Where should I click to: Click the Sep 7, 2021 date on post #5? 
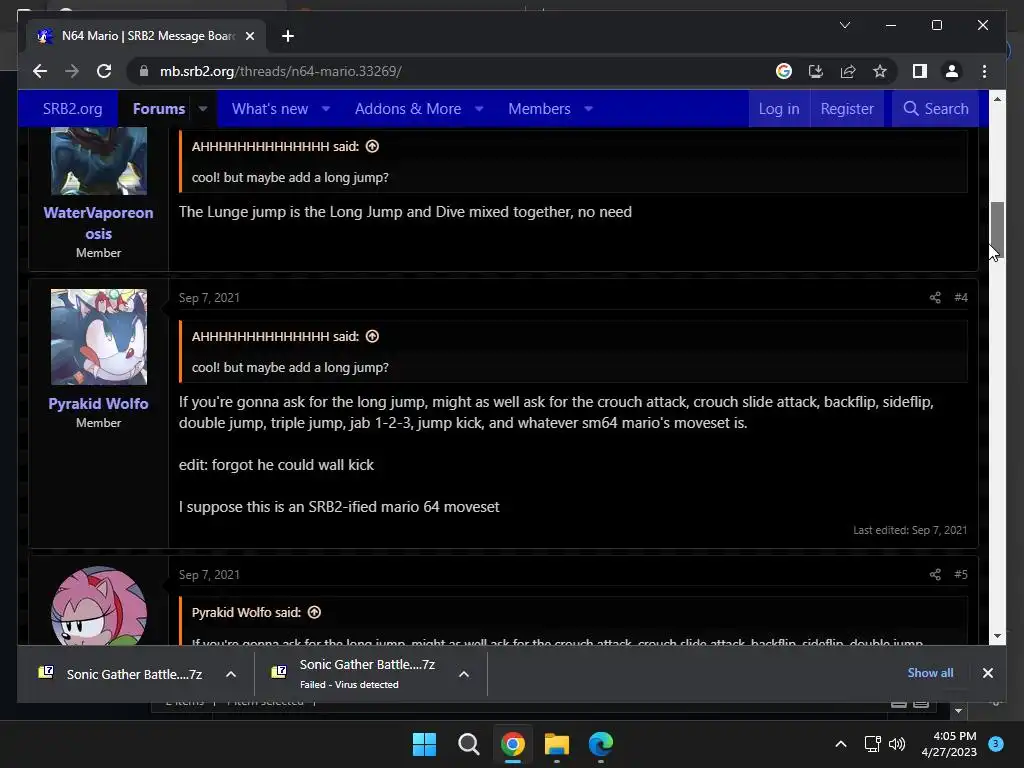[x=209, y=575]
